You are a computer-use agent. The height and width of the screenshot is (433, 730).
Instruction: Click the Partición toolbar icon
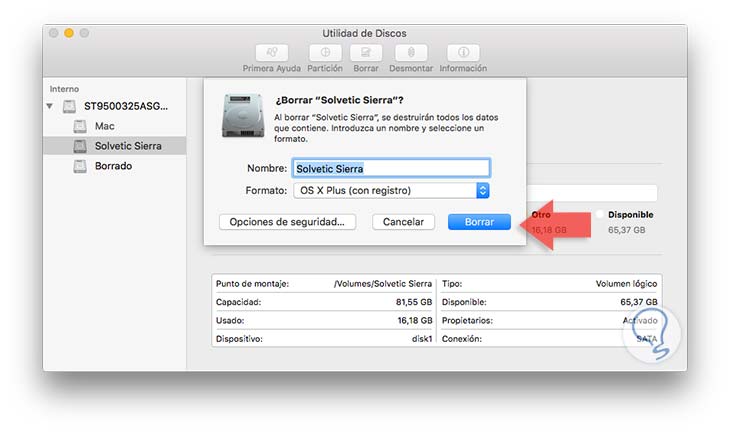(x=325, y=53)
